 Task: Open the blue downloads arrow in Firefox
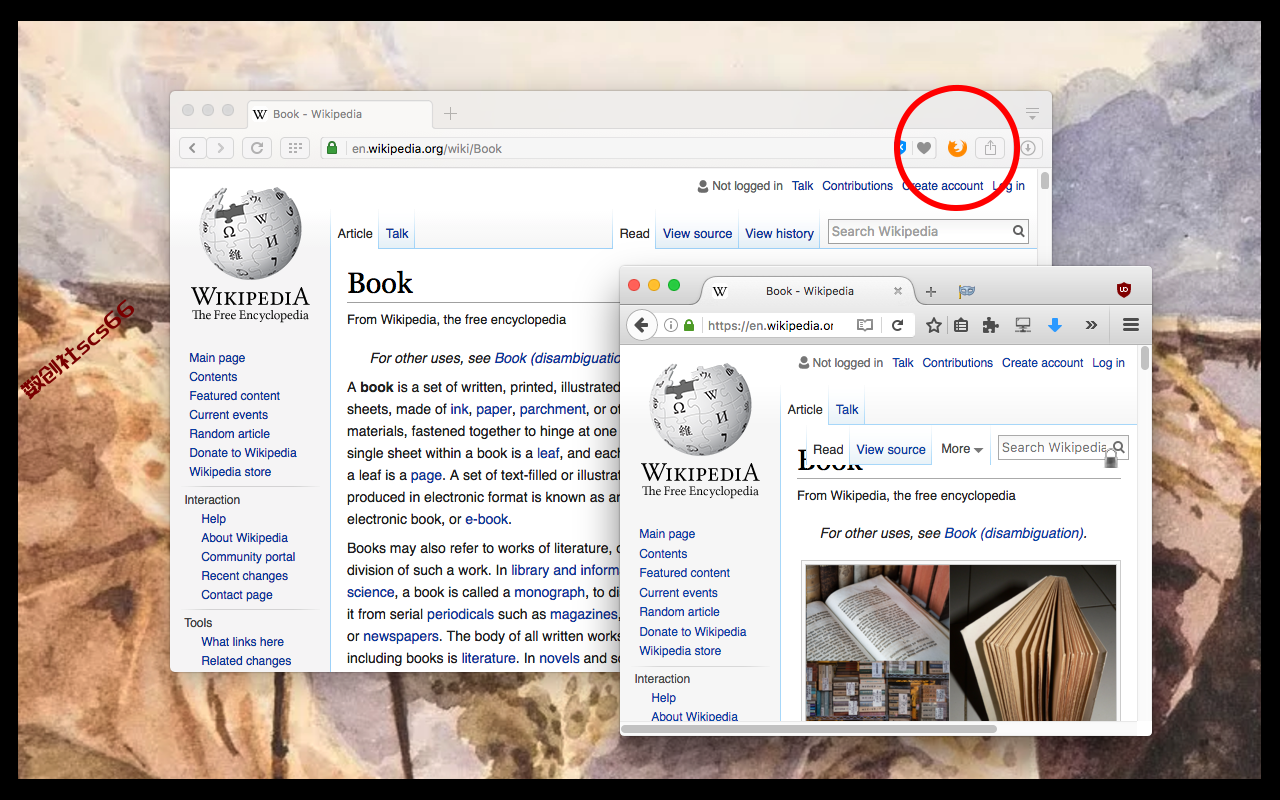[1054, 325]
